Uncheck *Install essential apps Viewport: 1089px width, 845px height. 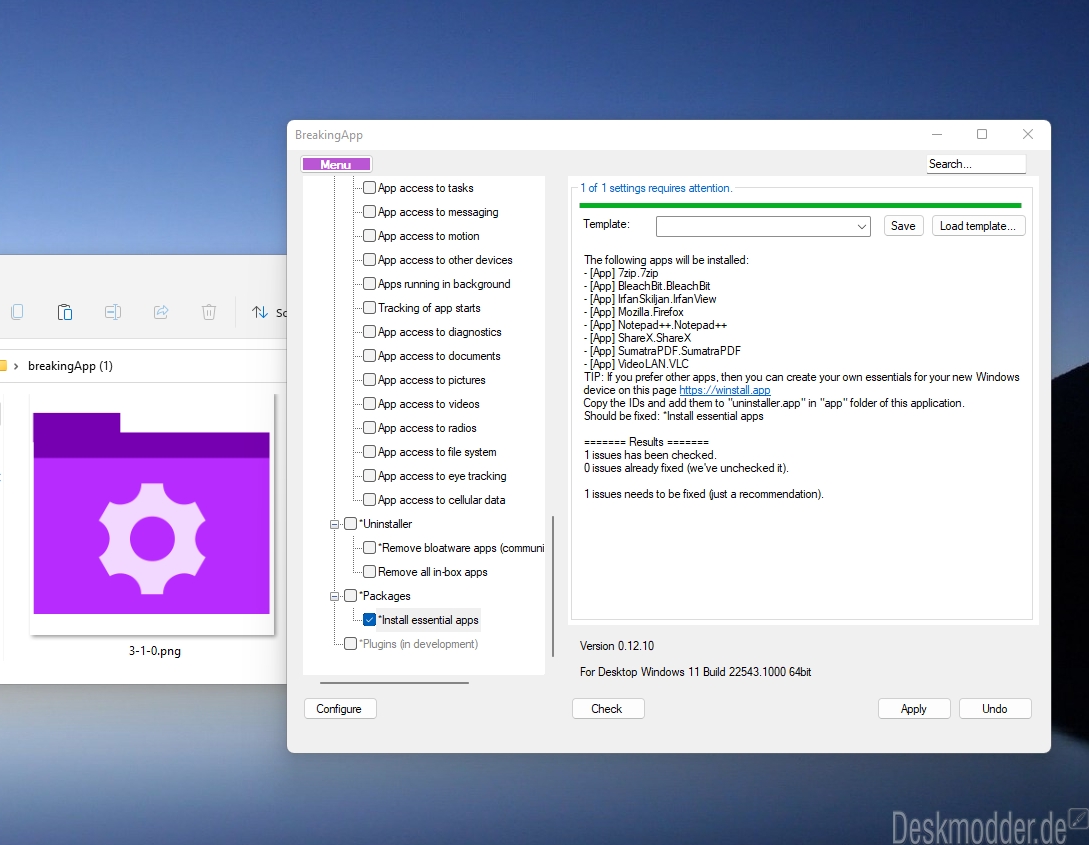[x=369, y=619]
